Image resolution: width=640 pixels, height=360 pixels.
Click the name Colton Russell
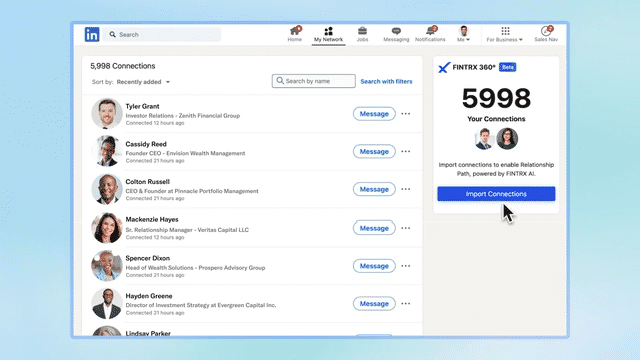(147, 182)
